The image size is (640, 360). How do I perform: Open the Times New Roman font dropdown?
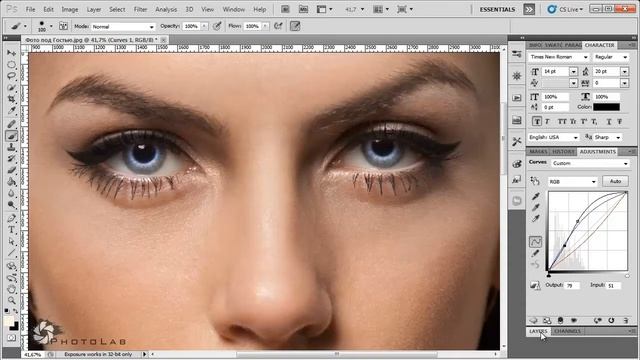coord(558,57)
